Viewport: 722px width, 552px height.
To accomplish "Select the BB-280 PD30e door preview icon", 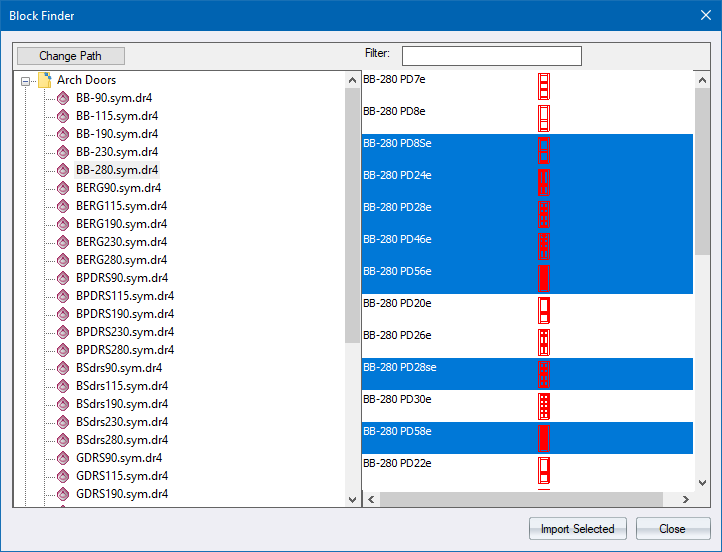I will tap(544, 405).
